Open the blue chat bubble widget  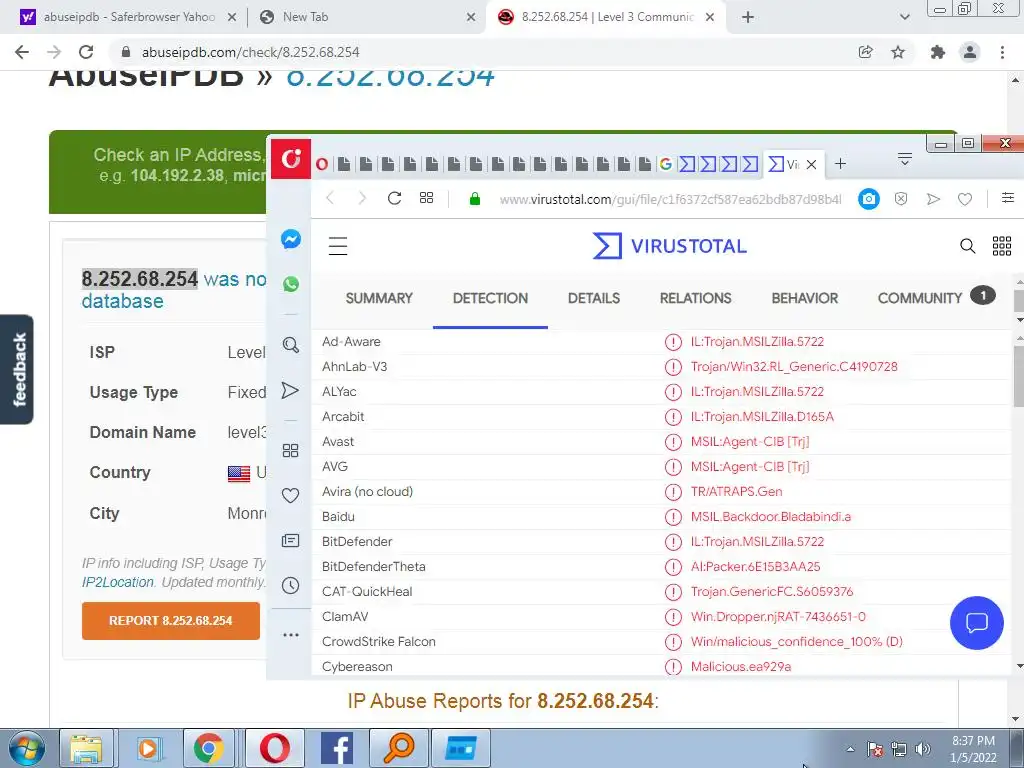point(976,623)
